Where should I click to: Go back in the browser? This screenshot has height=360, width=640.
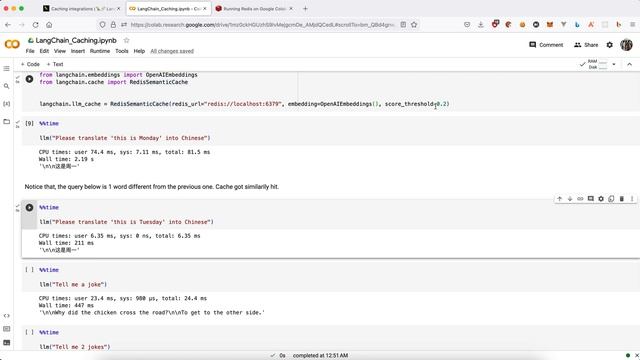coord(8,25)
